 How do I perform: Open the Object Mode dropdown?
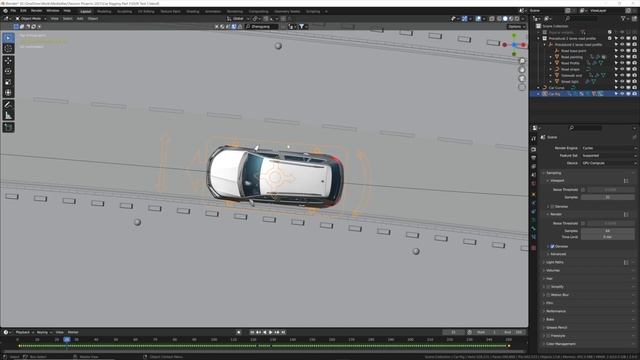point(31,18)
